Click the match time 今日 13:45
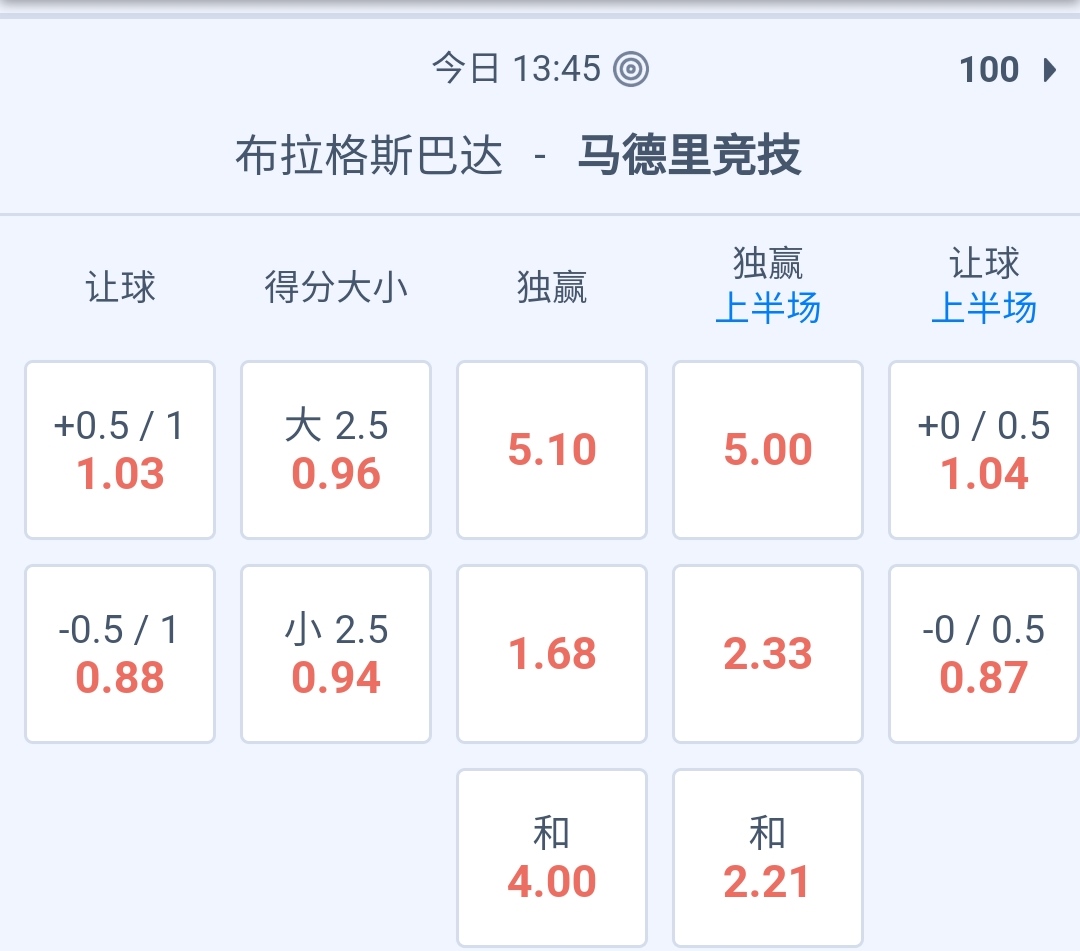 [516, 70]
